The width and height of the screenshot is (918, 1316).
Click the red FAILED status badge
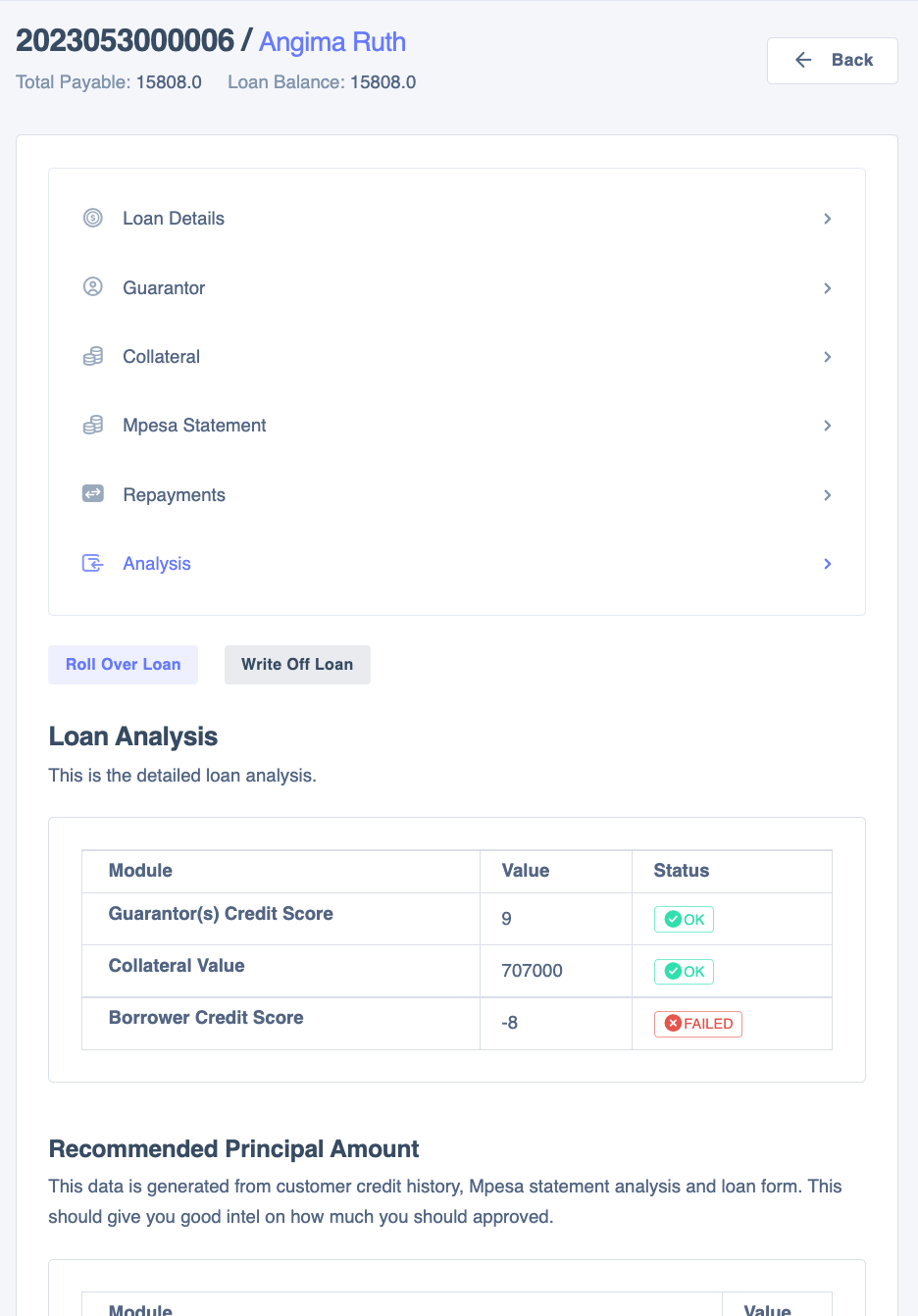click(698, 1024)
